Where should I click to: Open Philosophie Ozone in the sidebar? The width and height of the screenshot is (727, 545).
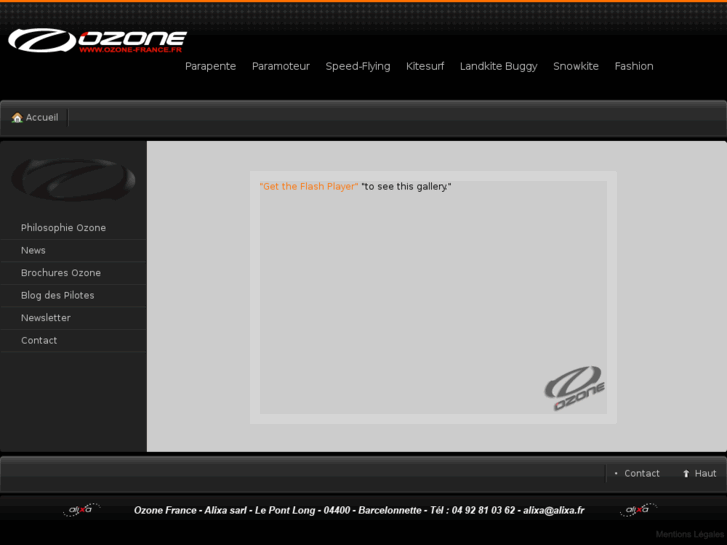[x=63, y=228]
